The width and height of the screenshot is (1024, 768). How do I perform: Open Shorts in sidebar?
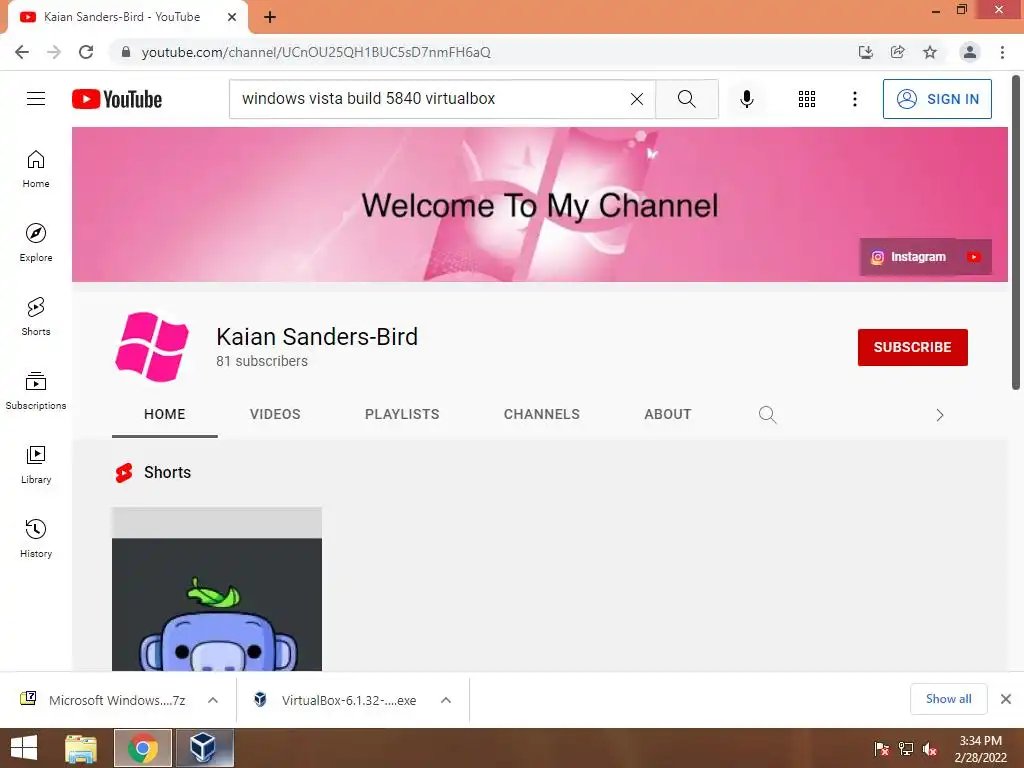(x=36, y=317)
